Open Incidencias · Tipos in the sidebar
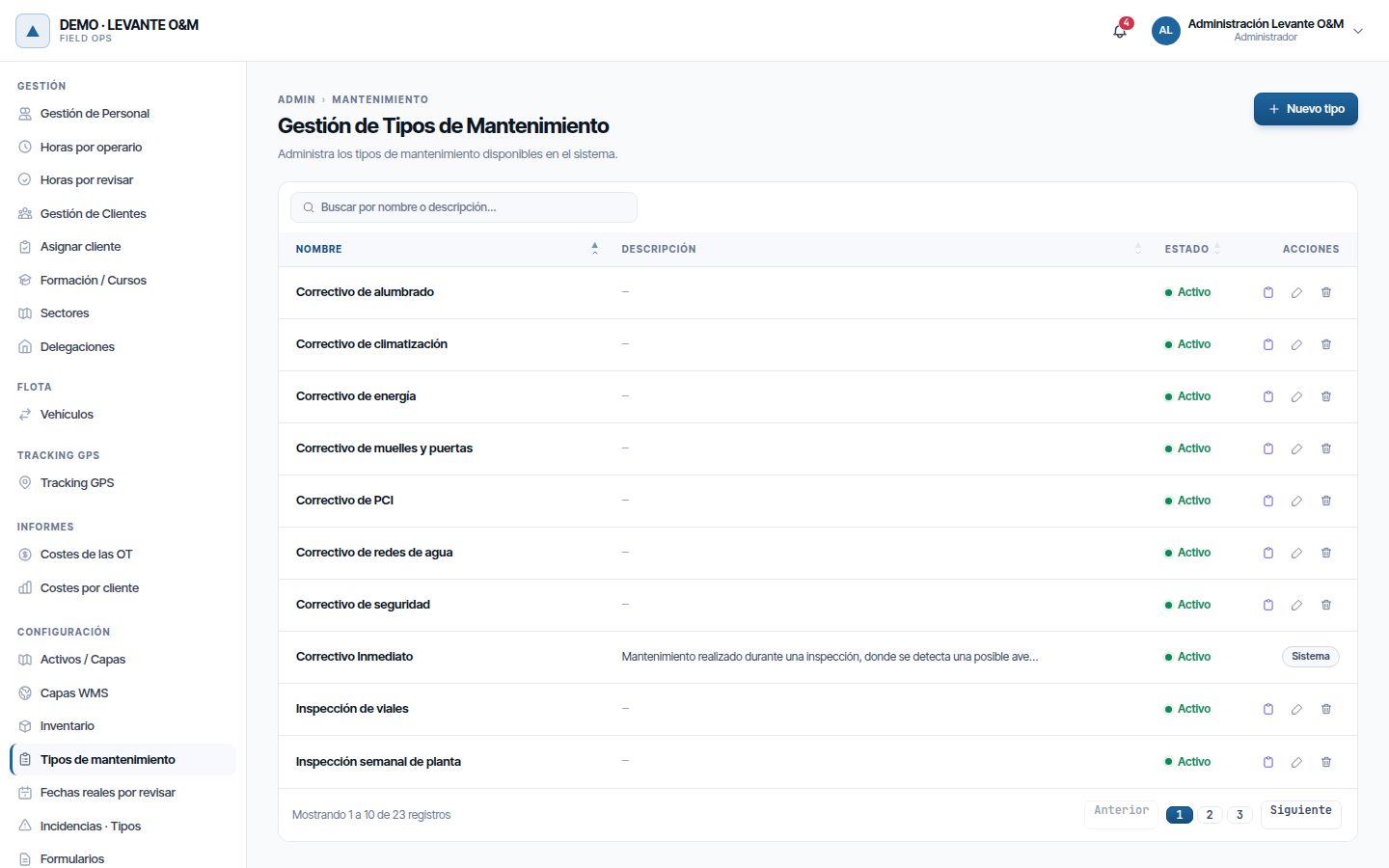The image size is (1389, 868). coord(123,827)
